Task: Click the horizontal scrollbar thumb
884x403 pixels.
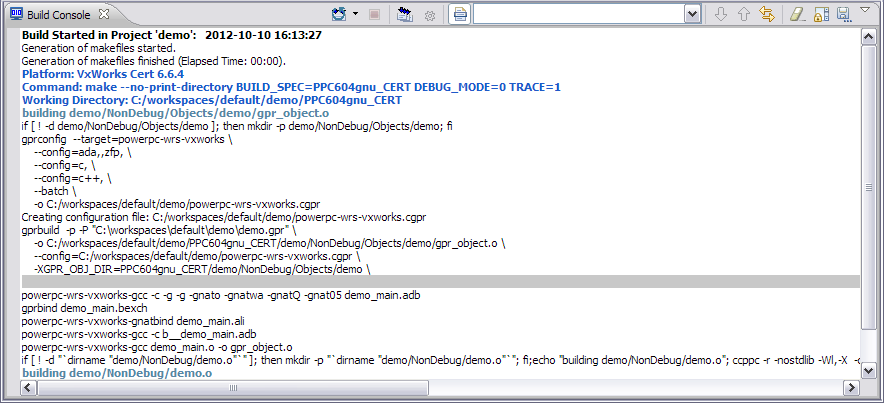Action: pyautogui.click(x=233, y=388)
